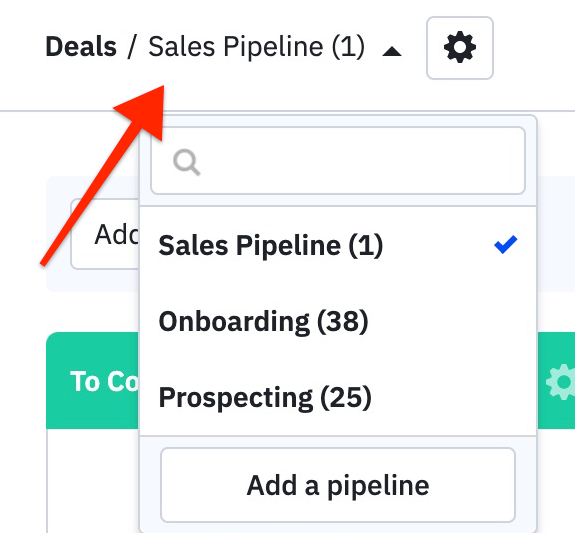Select Sales Pipeline (1) from list
The width and height of the screenshot is (575, 533).
[x=338, y=245]
